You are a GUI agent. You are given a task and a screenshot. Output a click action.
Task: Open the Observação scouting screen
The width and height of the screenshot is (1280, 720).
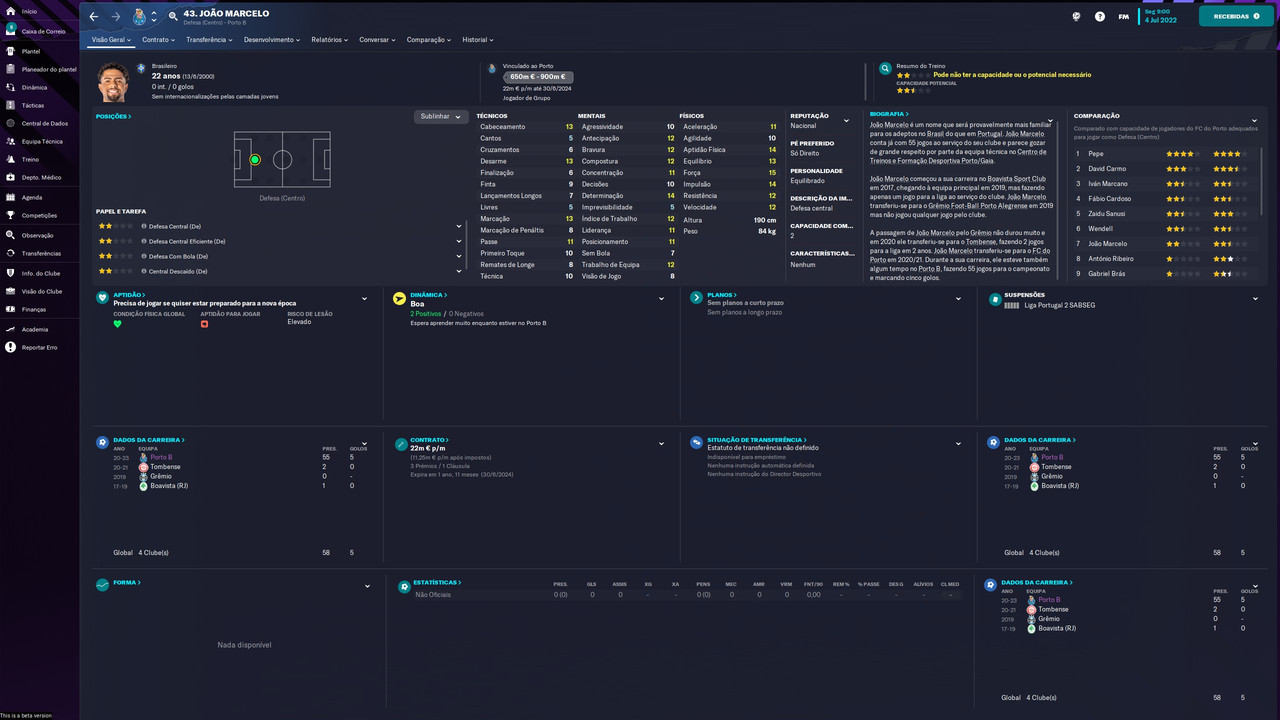[35, 235]
